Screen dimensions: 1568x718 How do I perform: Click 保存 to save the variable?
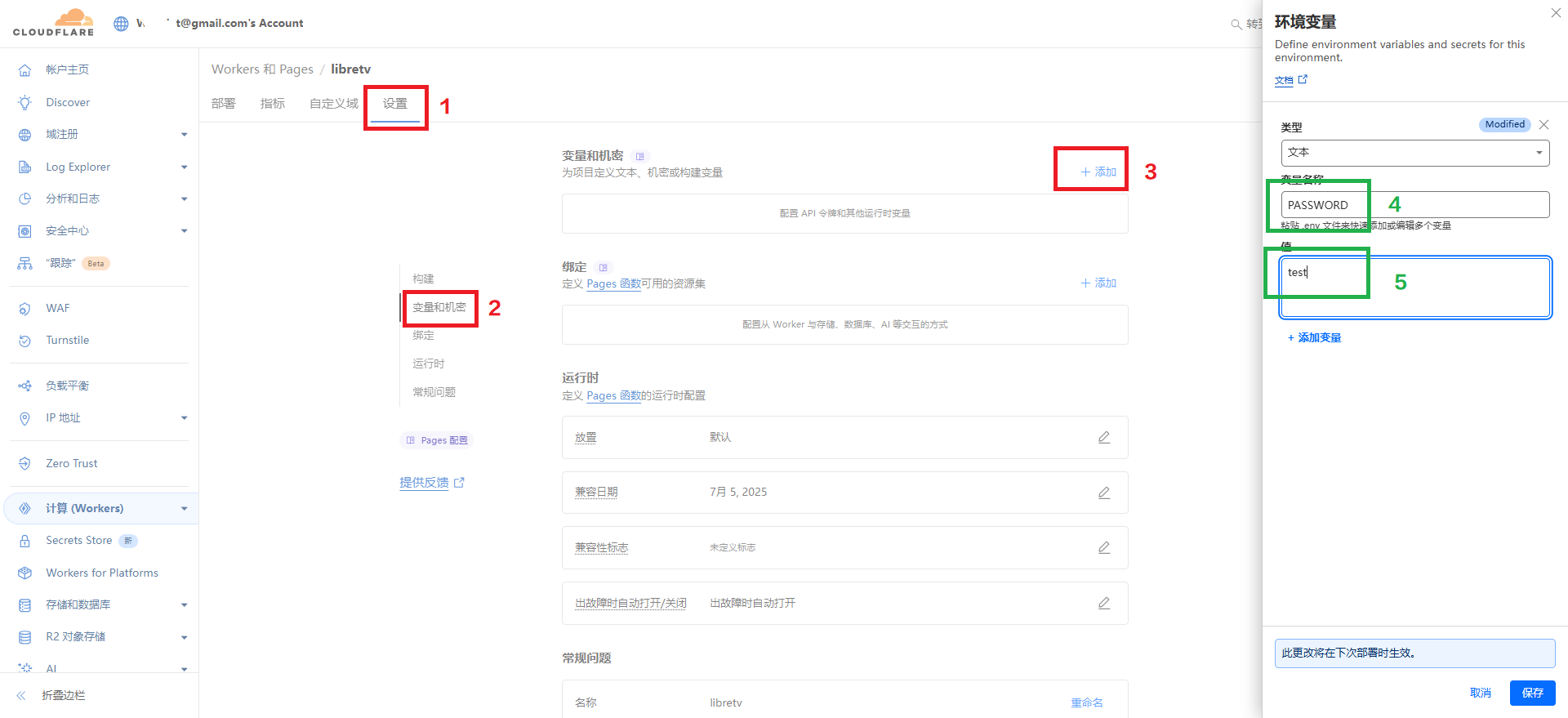[x=1532, y=693]
